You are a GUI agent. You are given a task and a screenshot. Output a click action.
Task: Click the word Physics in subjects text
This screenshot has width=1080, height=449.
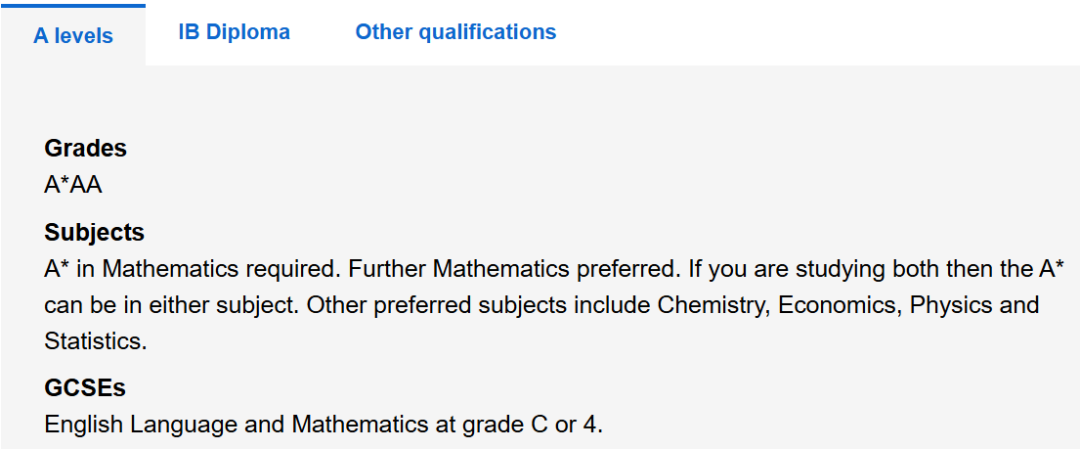952,305
